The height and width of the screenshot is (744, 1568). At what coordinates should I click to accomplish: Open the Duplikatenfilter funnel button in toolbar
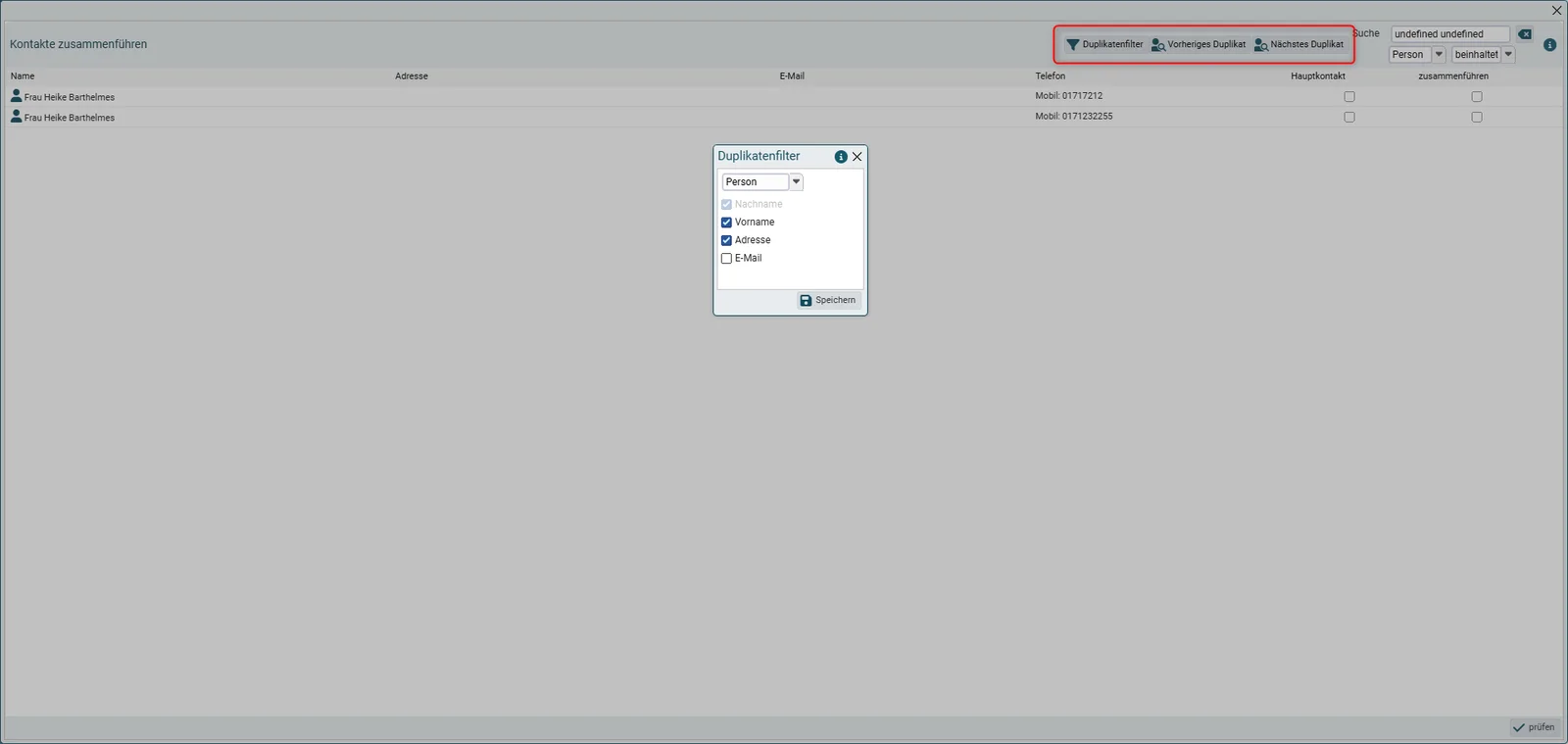coord(1104,44)
